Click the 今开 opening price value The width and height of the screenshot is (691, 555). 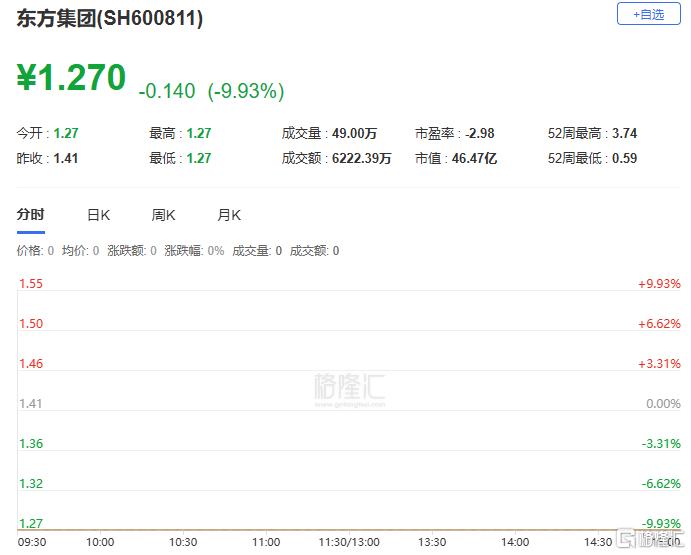(x=66, y=133)
